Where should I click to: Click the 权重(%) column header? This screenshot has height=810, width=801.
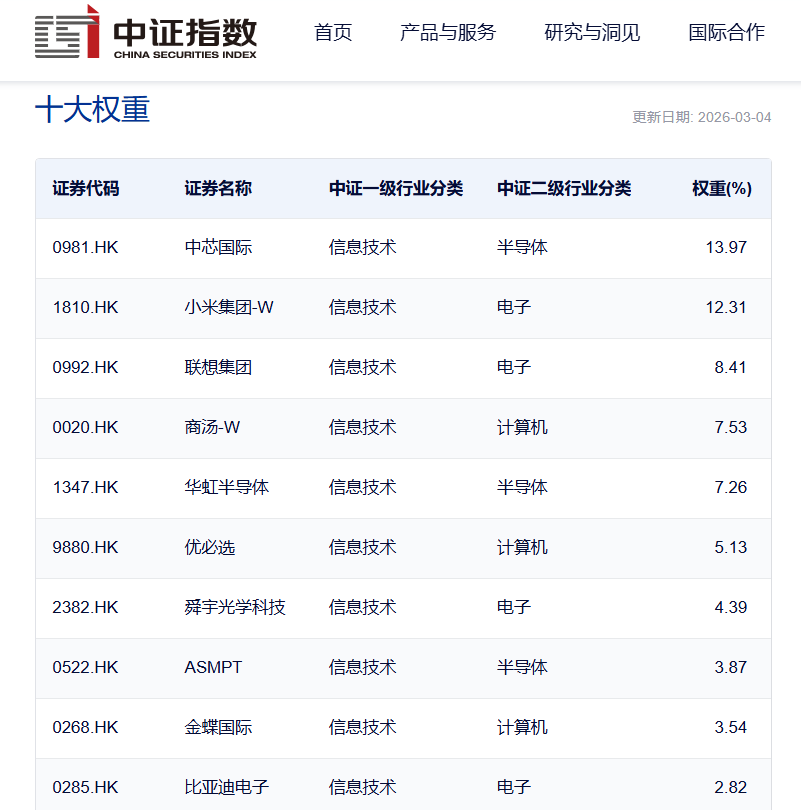721,189
